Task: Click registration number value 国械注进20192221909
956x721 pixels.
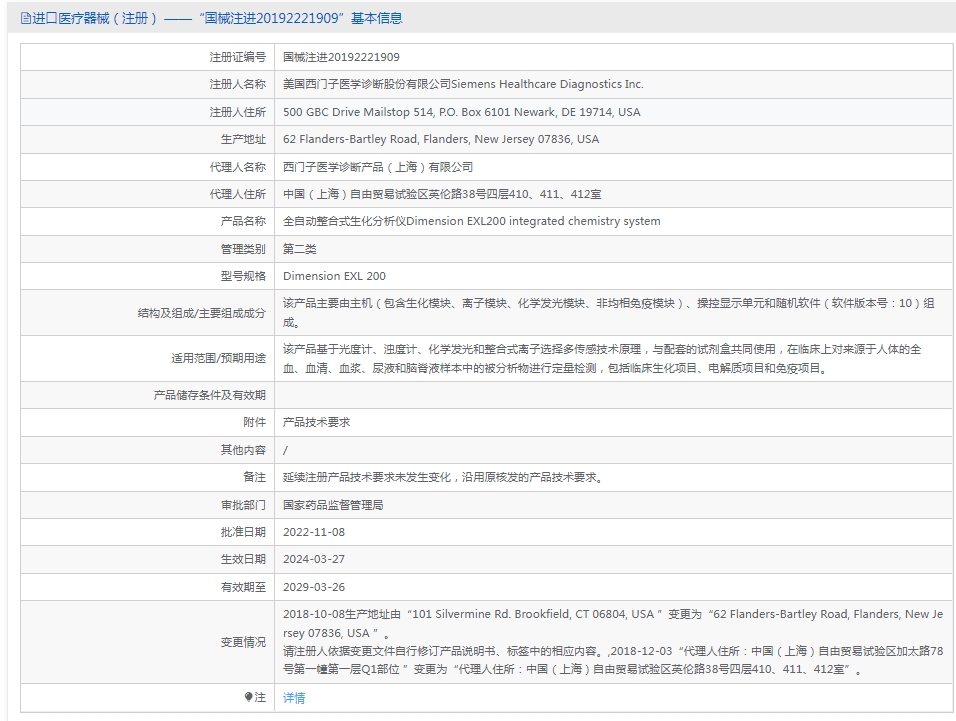Action: coord(341,57)
